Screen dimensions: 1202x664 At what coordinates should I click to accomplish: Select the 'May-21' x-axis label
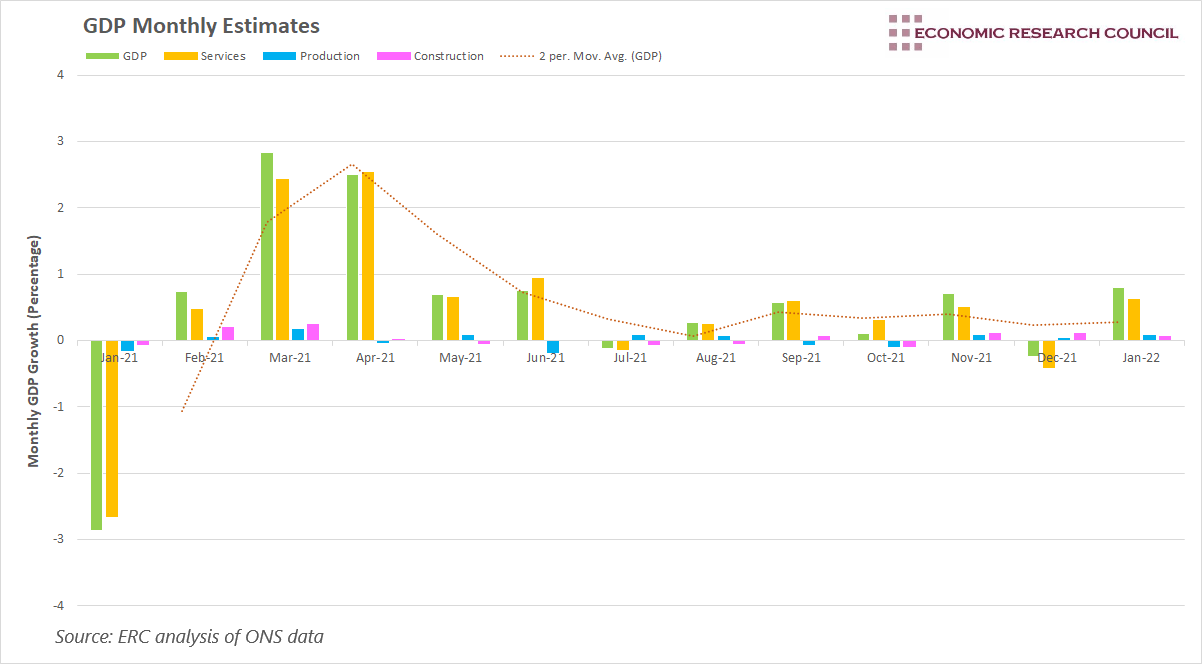(460, 357)
